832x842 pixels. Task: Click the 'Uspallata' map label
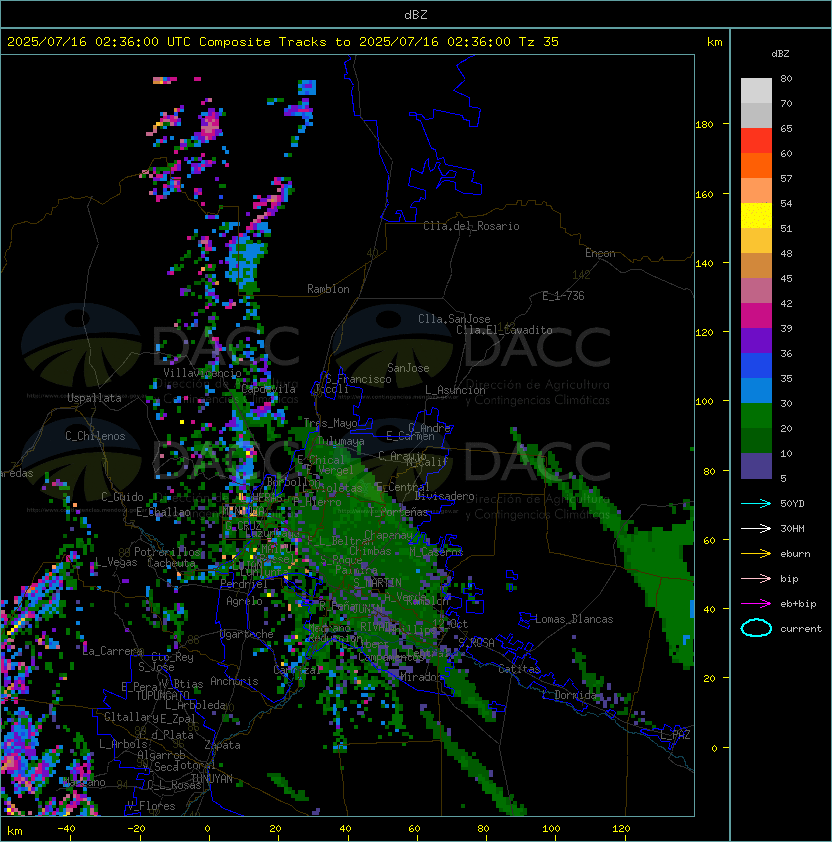coord(95,398)
